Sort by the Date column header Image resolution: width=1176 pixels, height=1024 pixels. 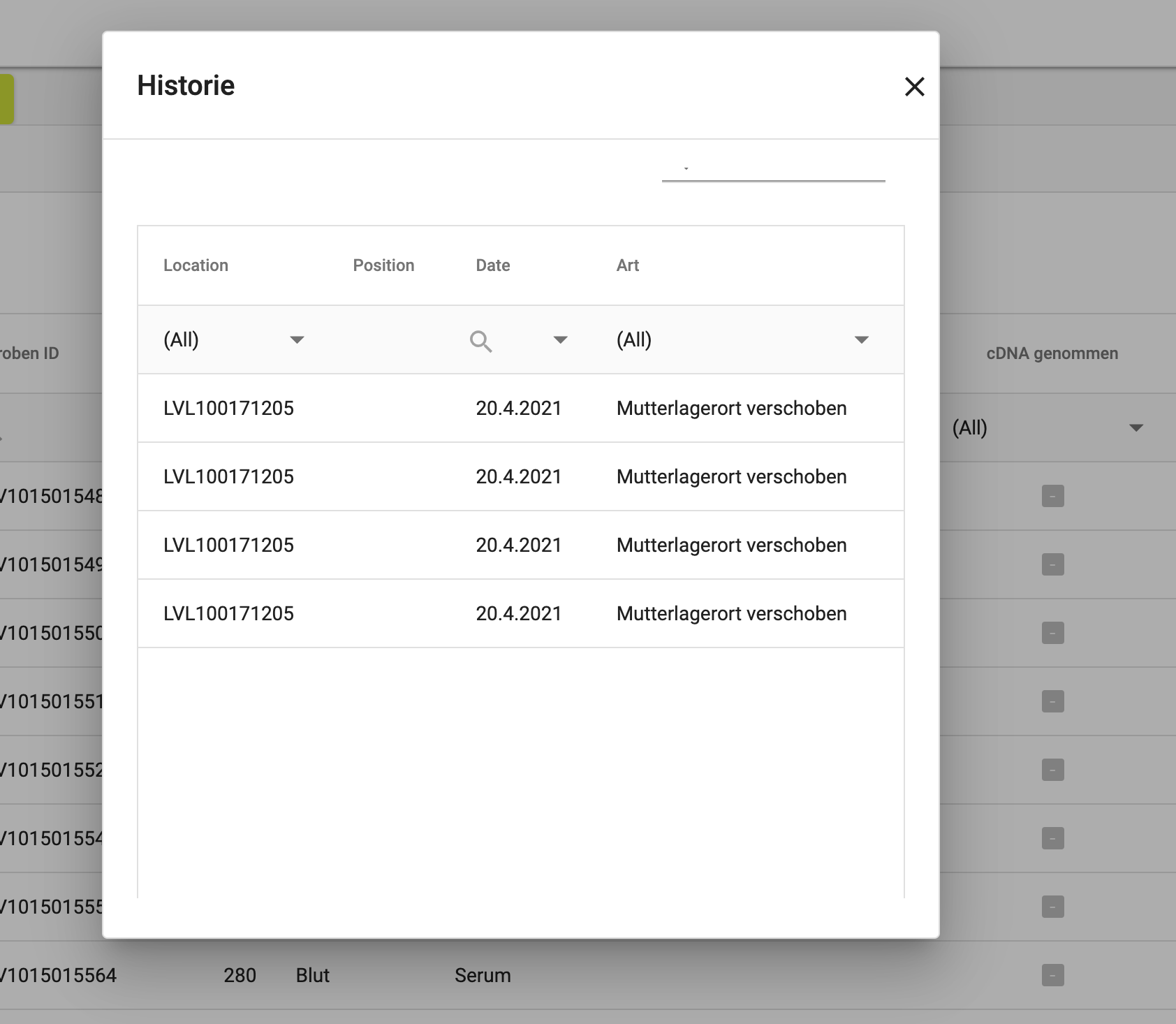[x=493, y=265]
